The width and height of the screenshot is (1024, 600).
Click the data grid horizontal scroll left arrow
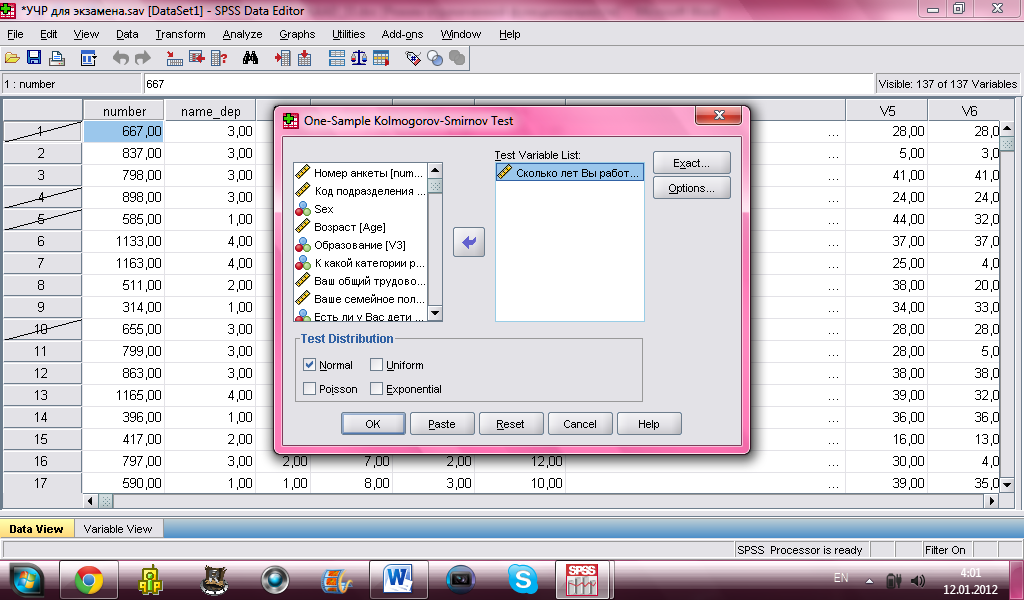(x=91, y=501)
